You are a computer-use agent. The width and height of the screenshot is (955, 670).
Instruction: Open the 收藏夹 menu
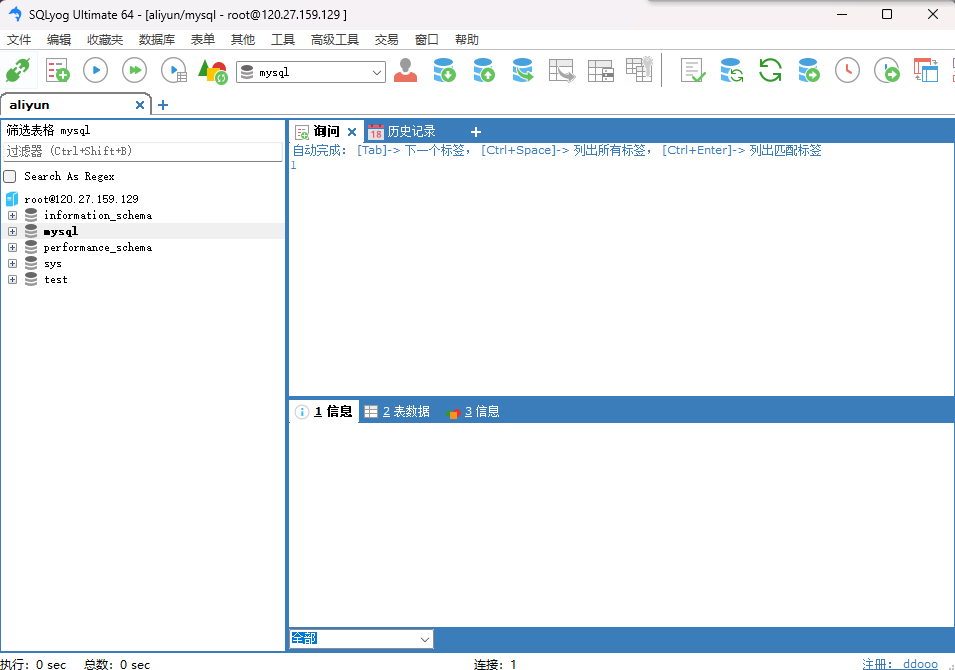pos(105,40)
